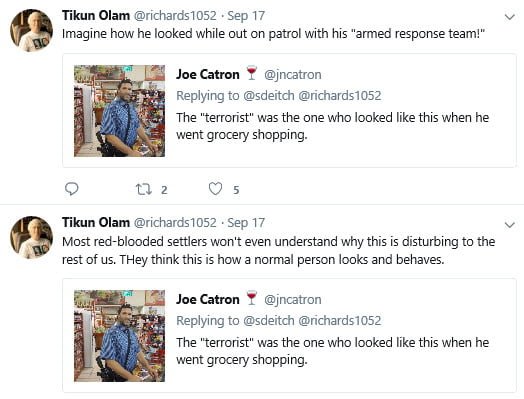The width and height of the screenshot is (524, 399).
Task: Open Tikun Olam avatar on first tweet
Action: [x=31, y=30]
